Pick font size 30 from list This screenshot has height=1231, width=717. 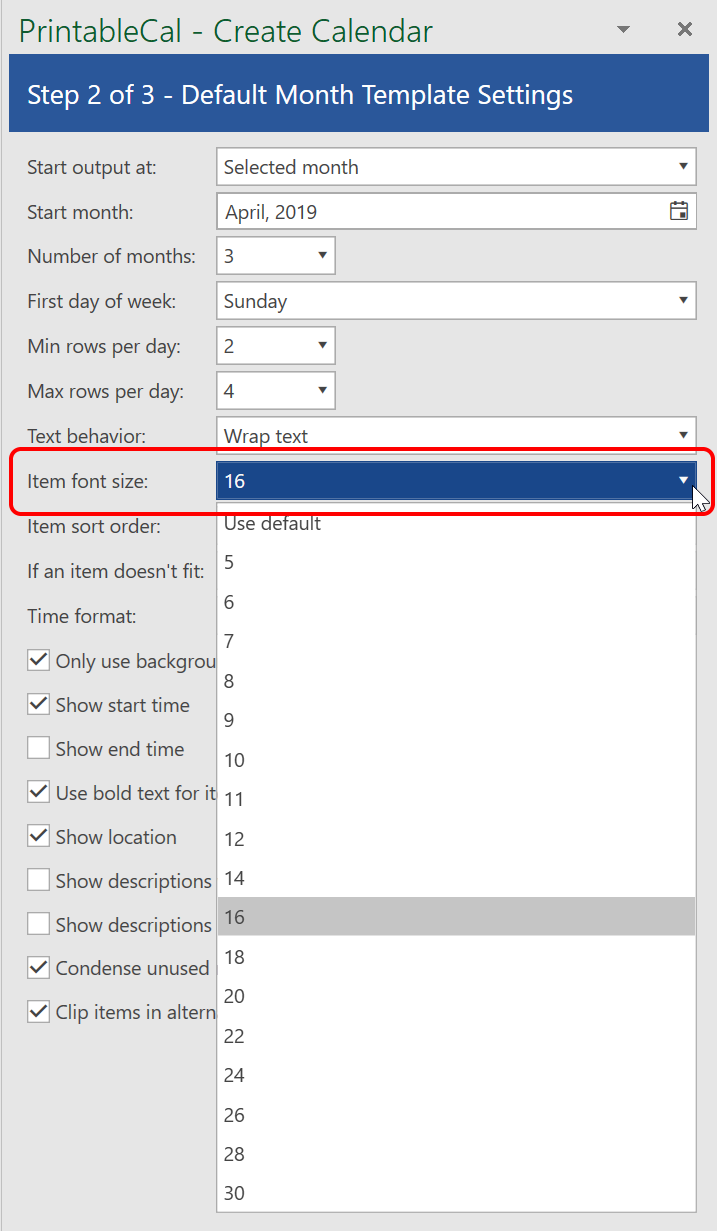pos(235,1193)
